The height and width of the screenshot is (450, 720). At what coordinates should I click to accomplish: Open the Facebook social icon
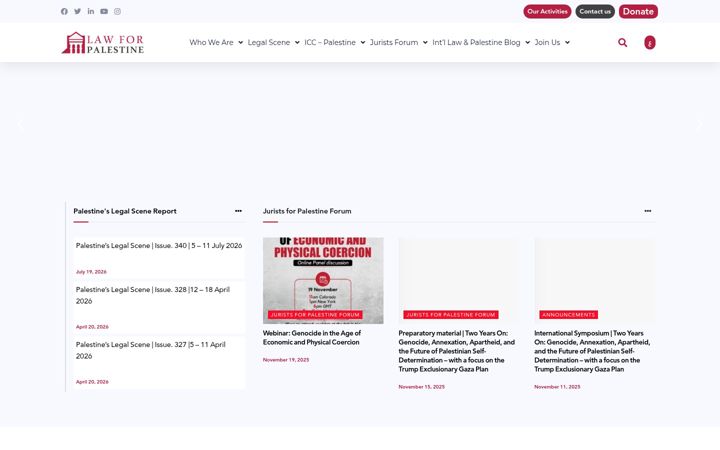pos(64,11)
